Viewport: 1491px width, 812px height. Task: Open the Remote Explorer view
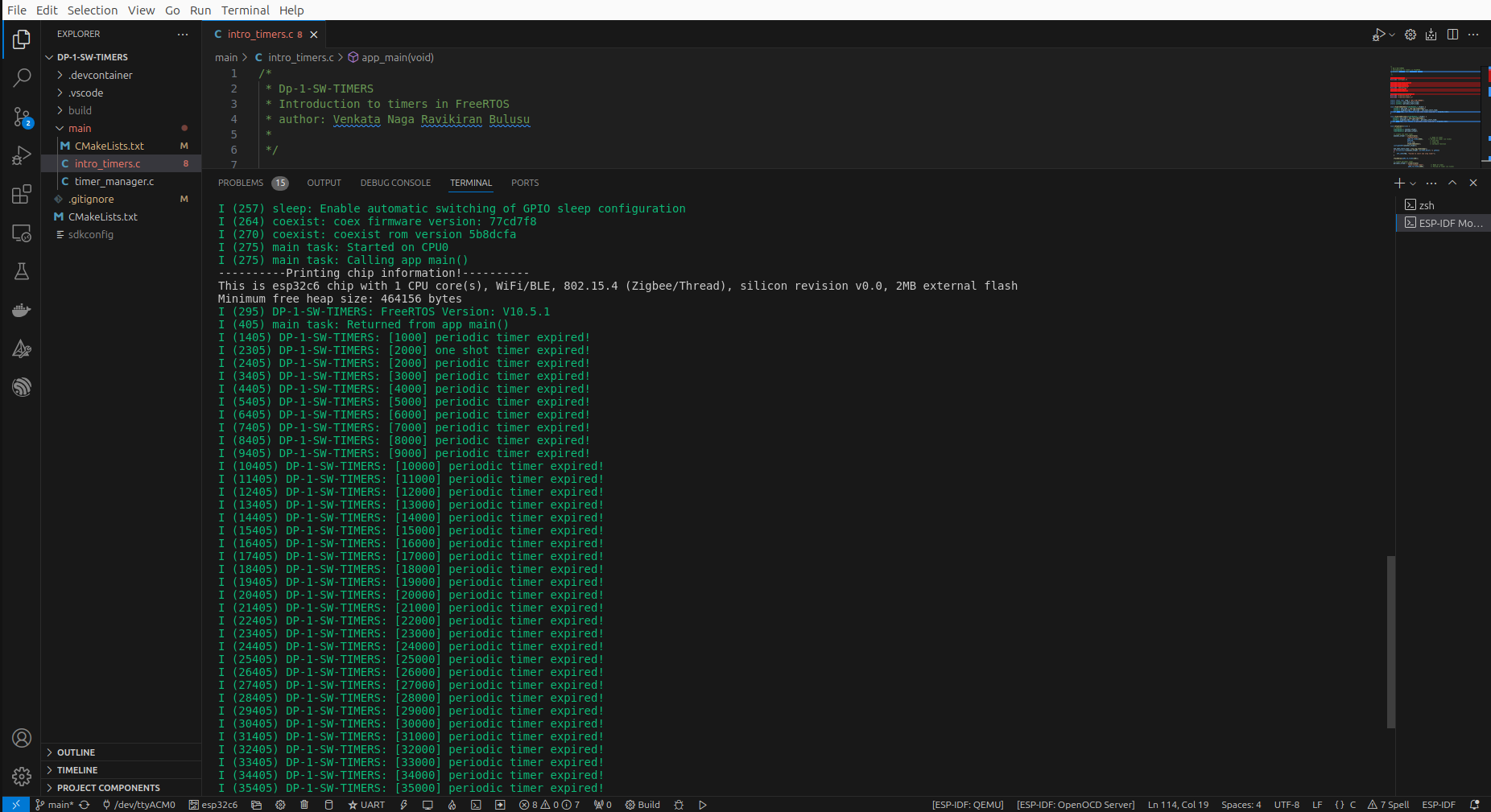point(22,233)
